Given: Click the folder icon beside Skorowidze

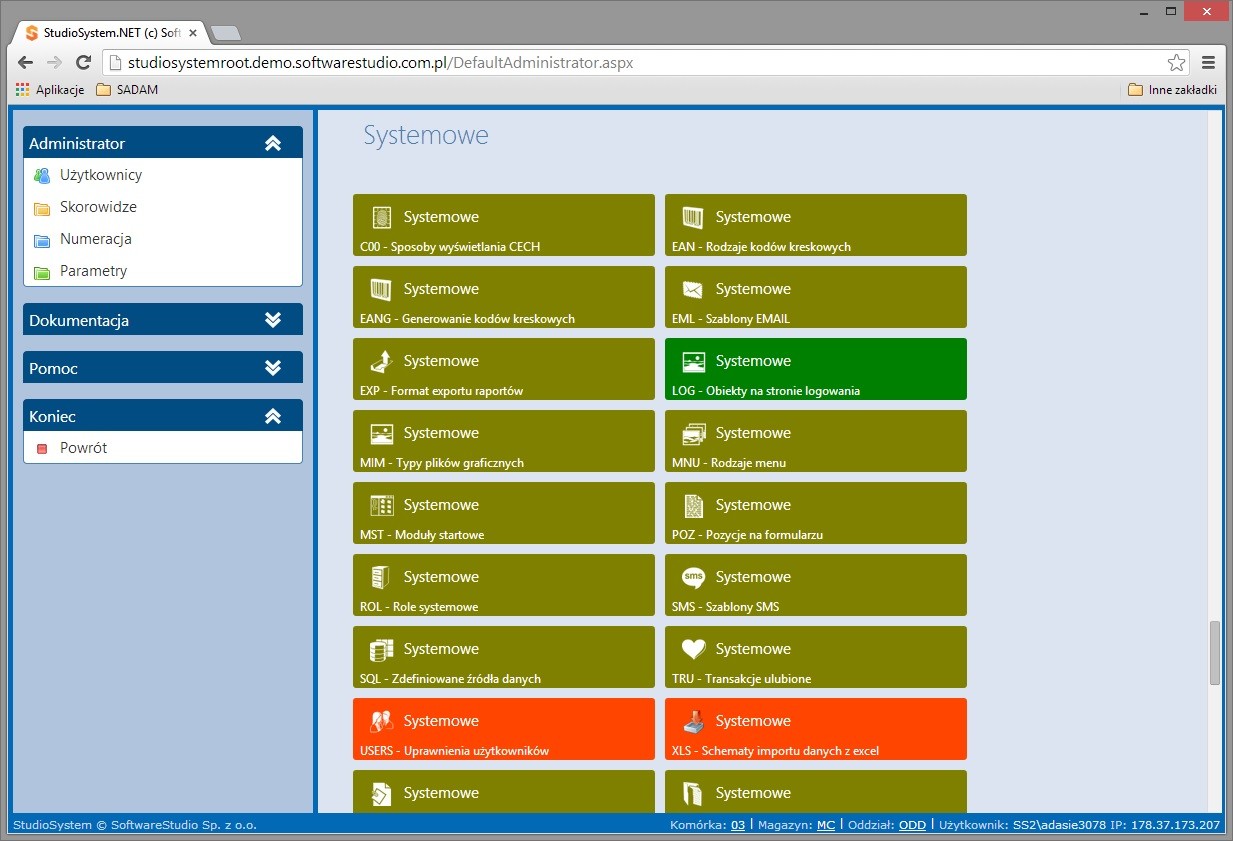Looking at the screenshot, I should tap(41, 208).
